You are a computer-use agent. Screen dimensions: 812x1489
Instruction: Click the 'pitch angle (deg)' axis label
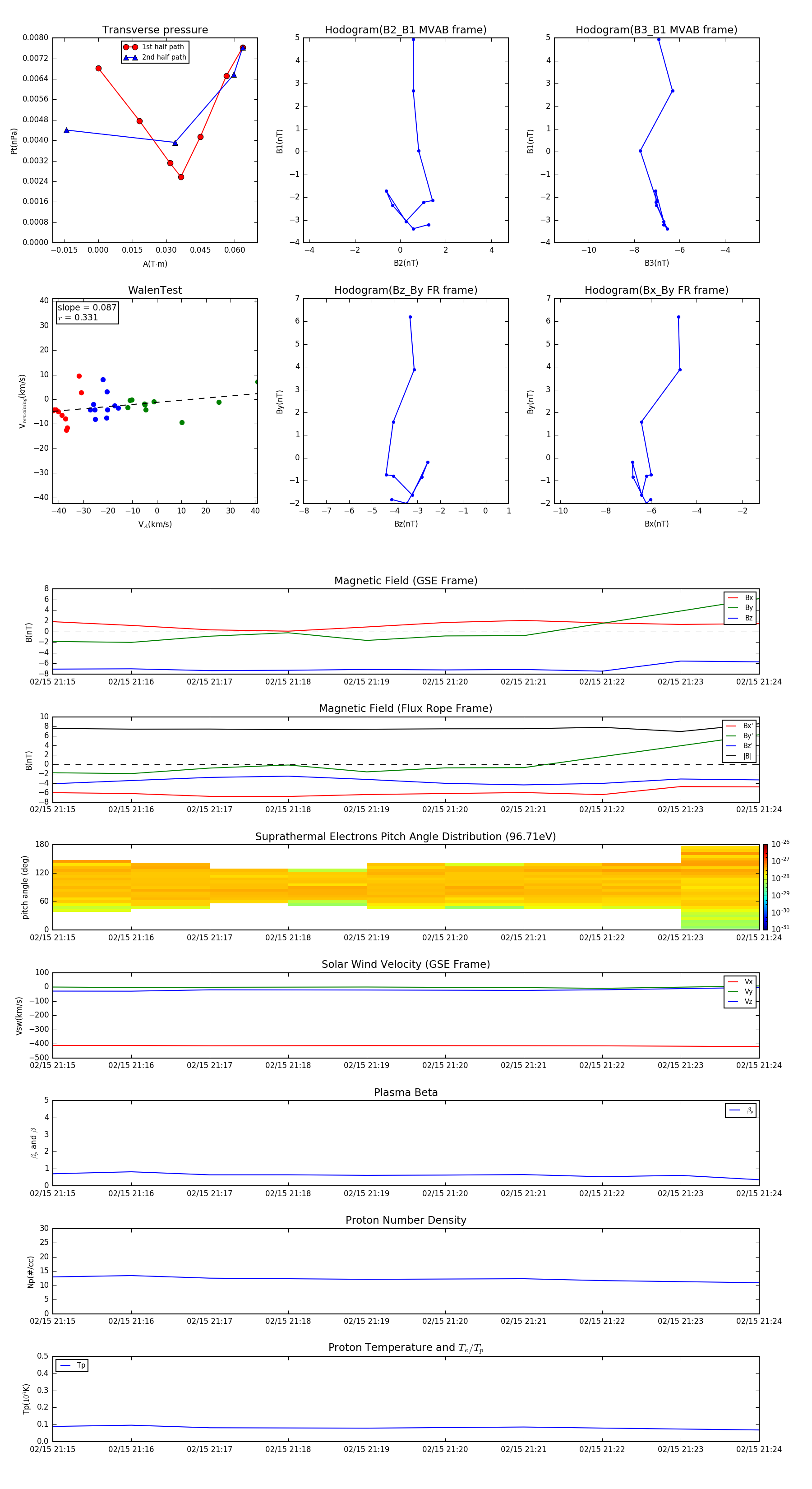pos(25,887)
